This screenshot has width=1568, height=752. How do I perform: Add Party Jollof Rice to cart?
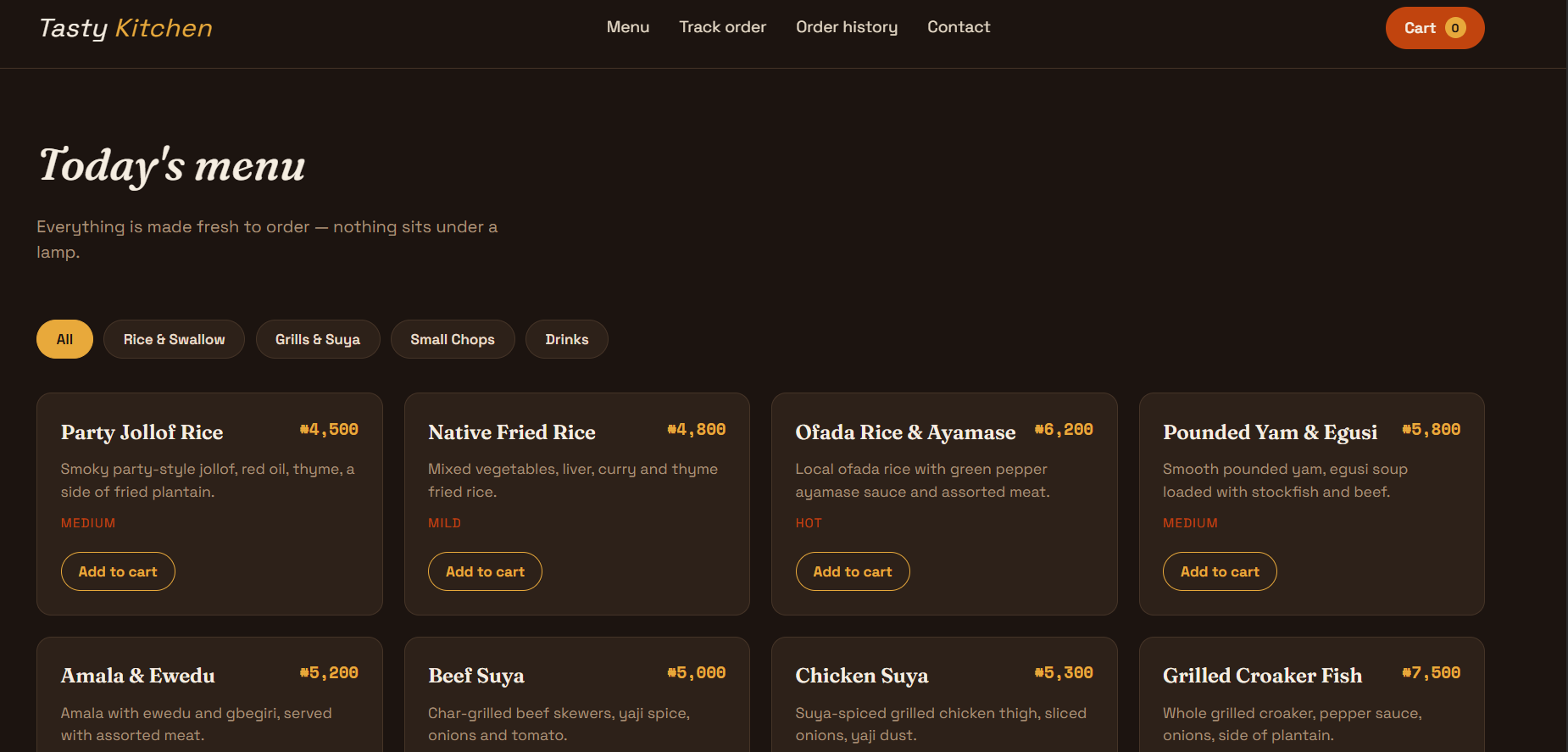point(118,571)
